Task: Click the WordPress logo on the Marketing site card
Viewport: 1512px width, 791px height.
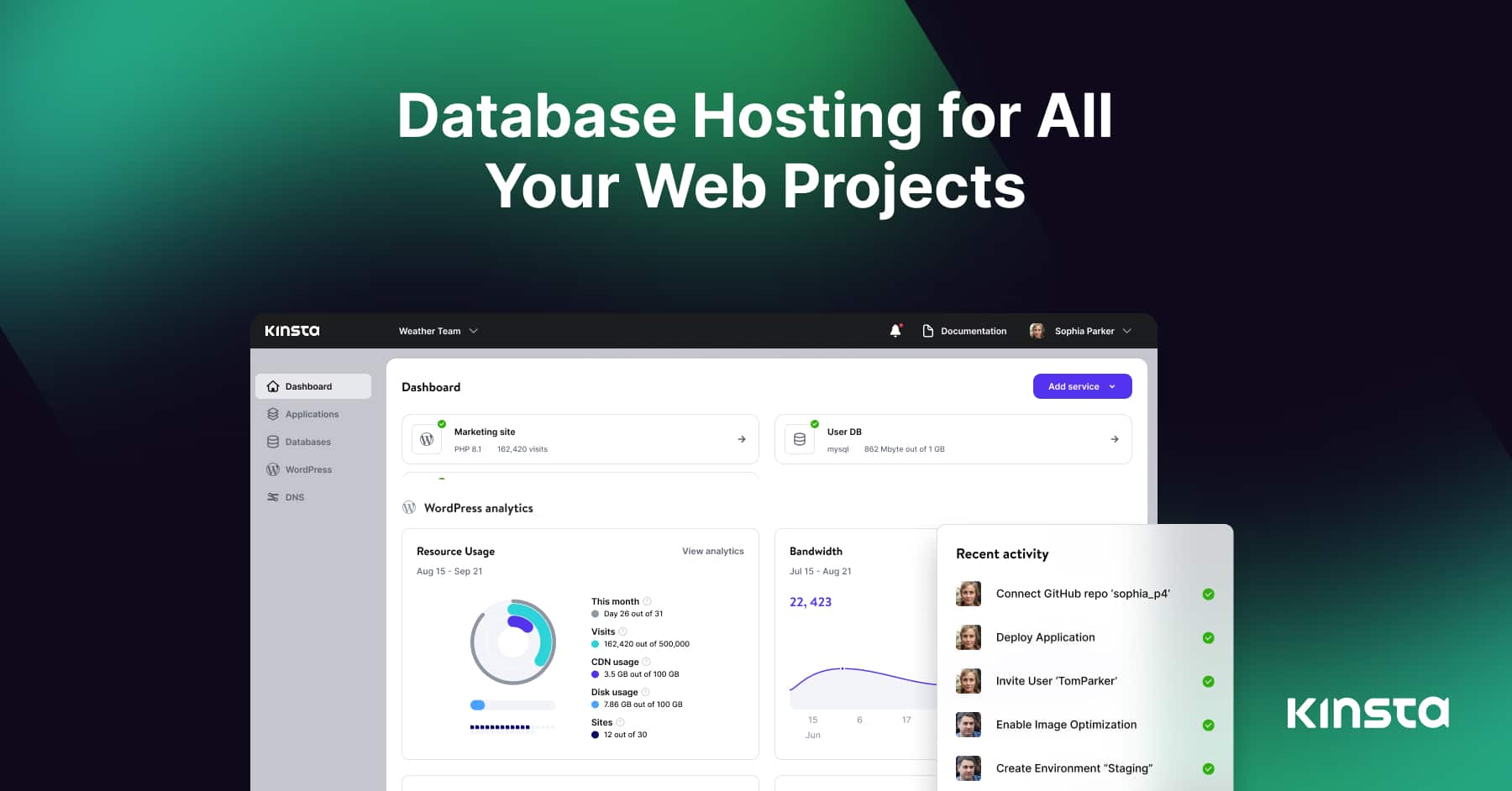Action: point(426,438)
